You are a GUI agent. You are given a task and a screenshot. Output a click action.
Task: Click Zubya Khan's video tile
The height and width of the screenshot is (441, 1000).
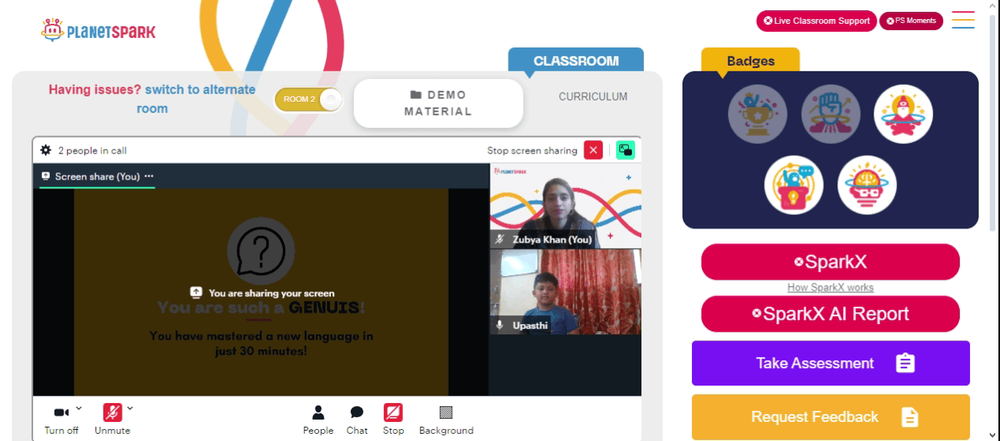pos(566,206)
